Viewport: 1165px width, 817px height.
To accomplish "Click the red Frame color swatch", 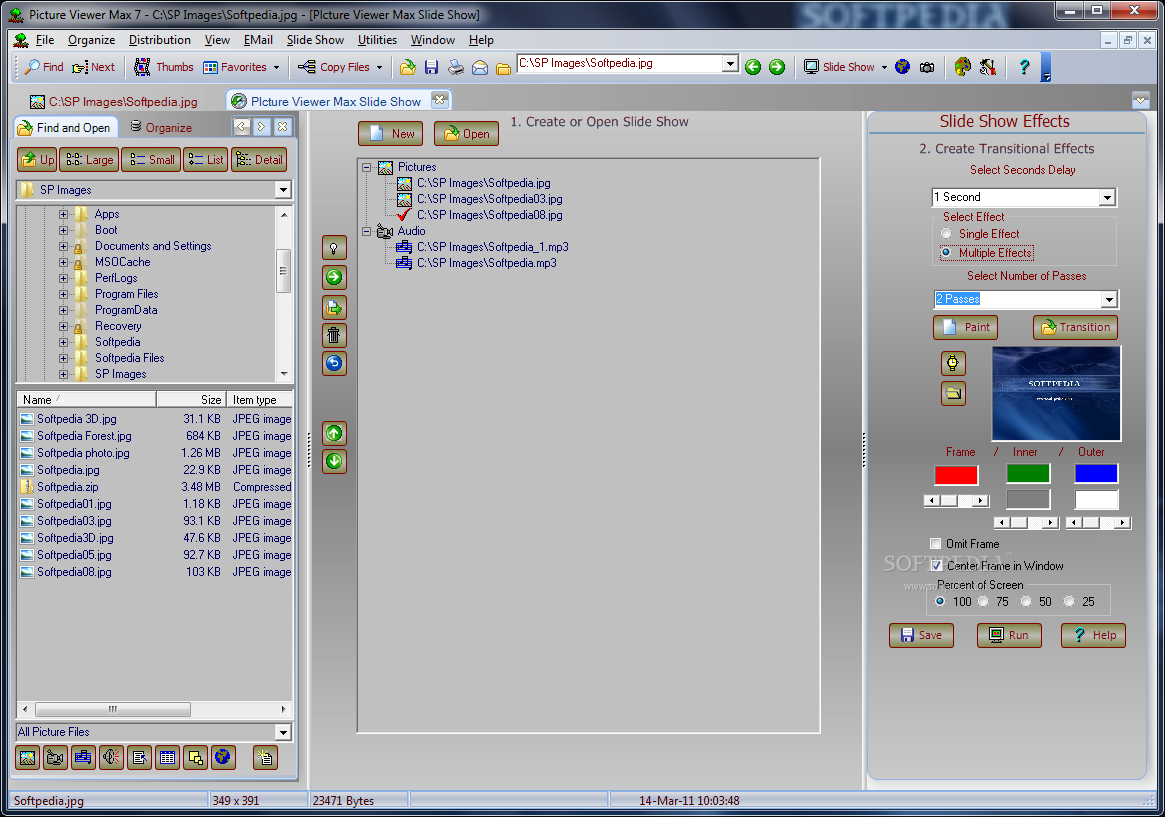I will (x=956, y=475).
